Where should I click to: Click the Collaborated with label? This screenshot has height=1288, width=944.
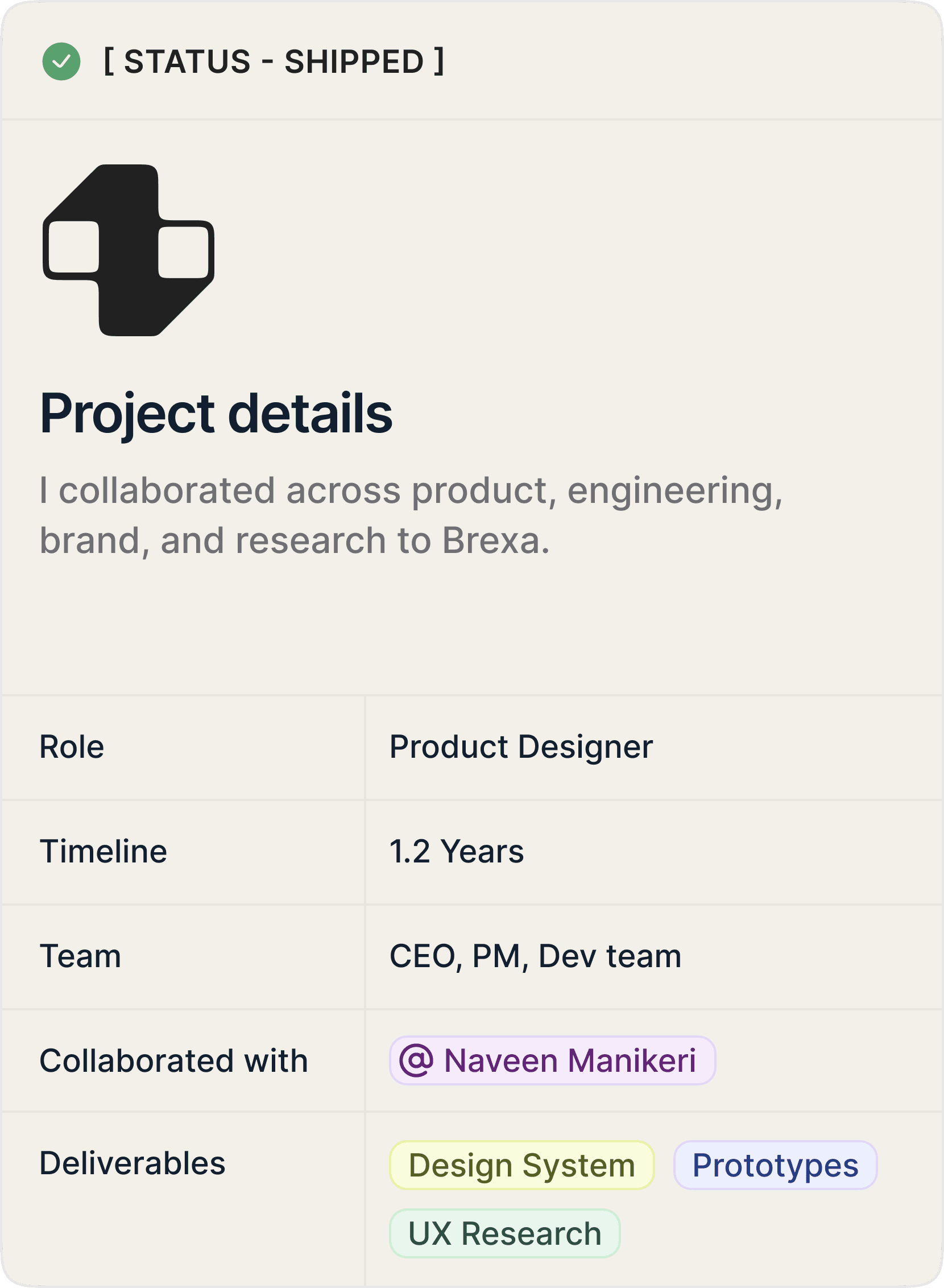click(x=173, y=1060)
